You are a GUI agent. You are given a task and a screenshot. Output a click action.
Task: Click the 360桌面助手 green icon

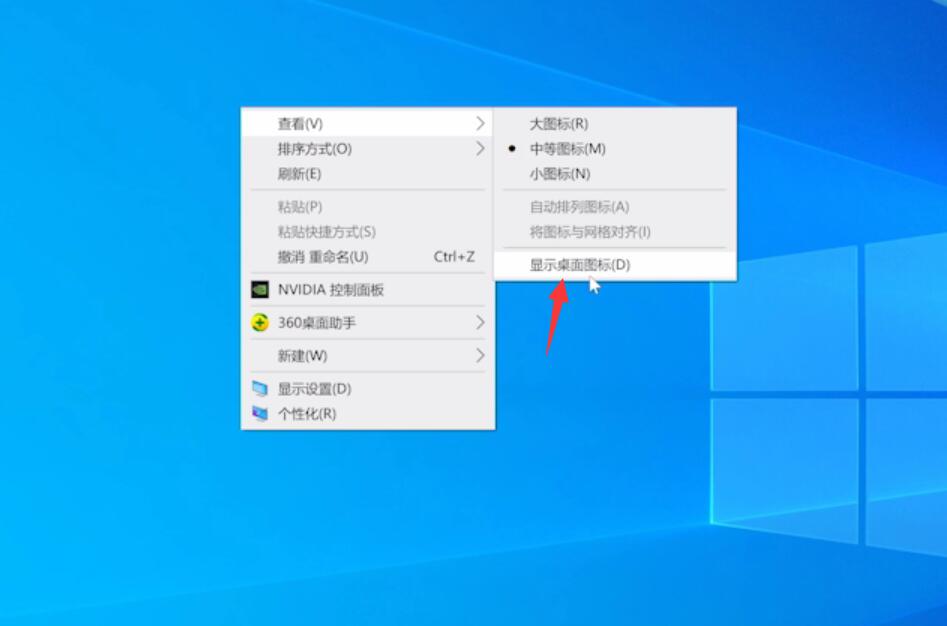260,323
